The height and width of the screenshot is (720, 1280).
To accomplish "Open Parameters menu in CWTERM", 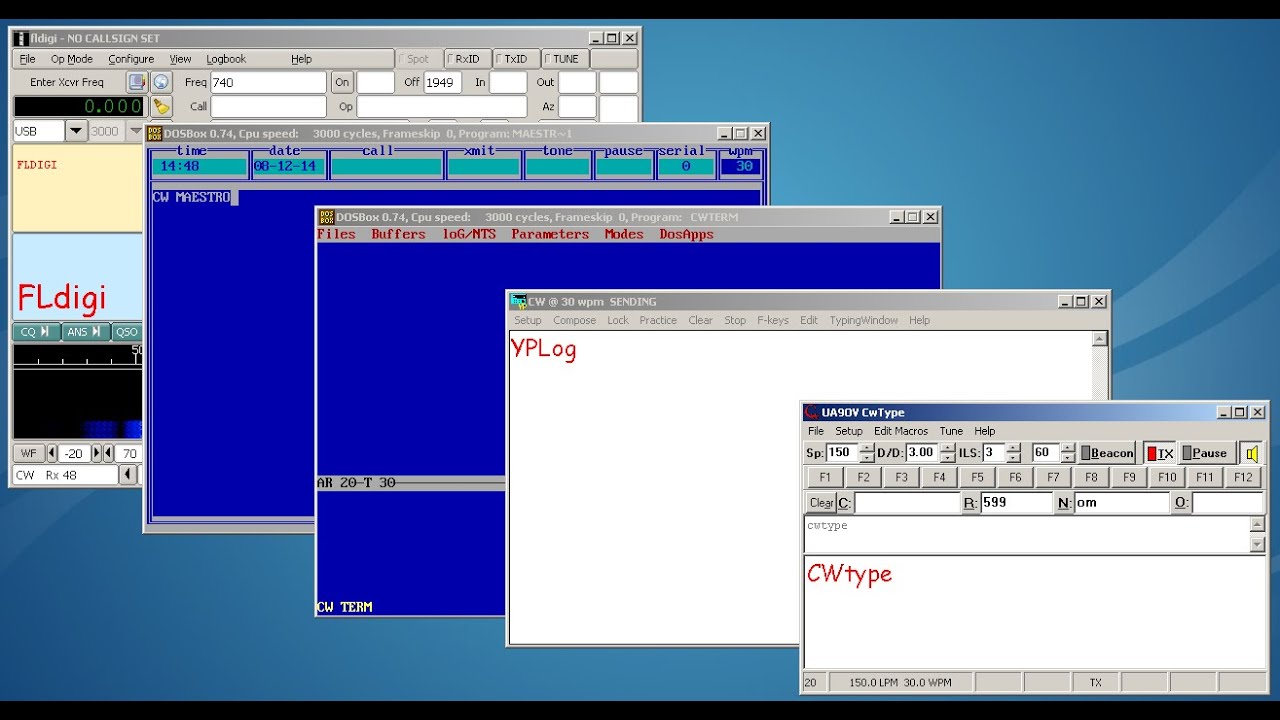I will click(550, 234).
